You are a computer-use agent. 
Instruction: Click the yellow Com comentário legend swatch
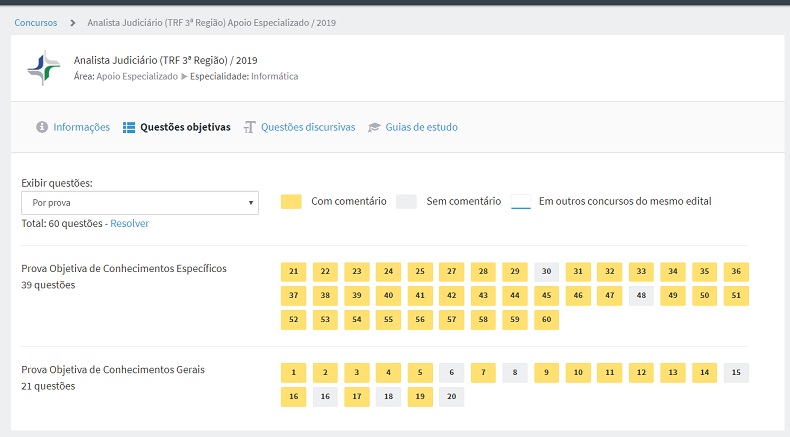[291, 202]
